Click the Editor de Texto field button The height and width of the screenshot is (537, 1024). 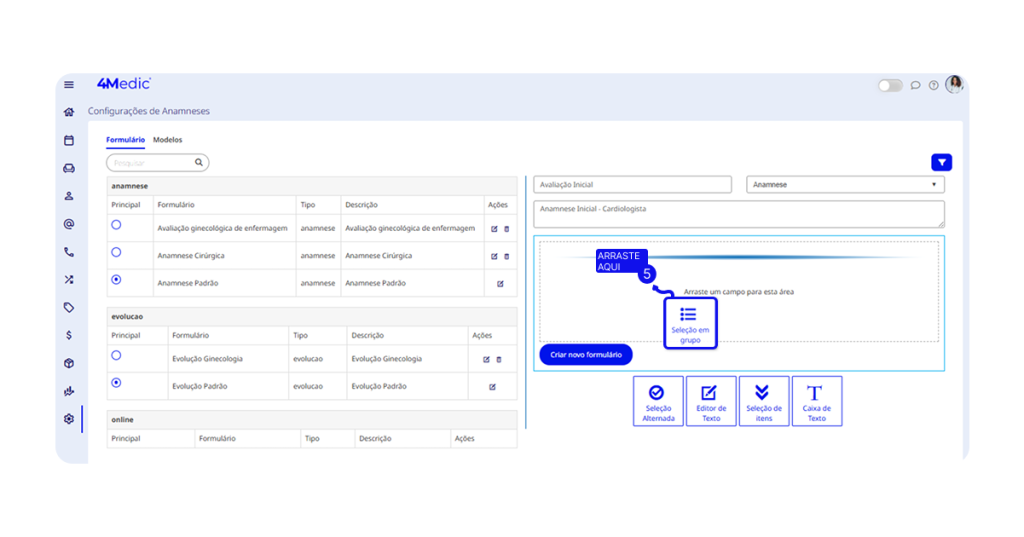click(711, 401)
